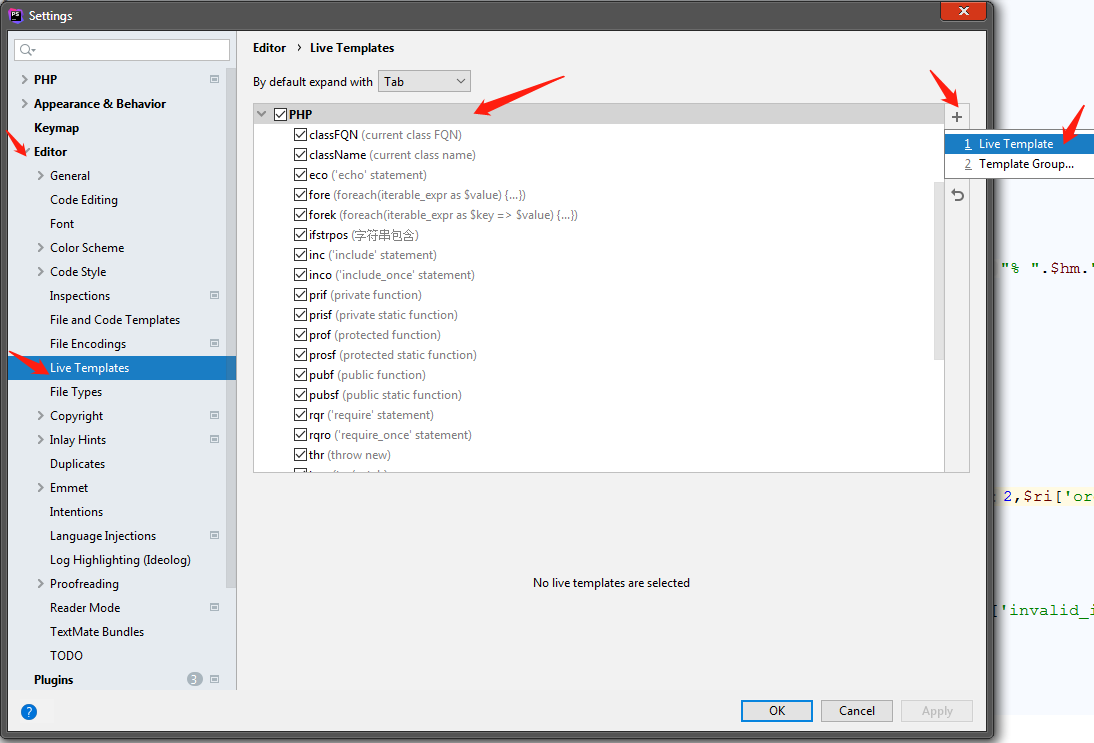Click the project-level icon beside PHP
This screenshot has width=1094, height=743.
[x=214, y=80]
